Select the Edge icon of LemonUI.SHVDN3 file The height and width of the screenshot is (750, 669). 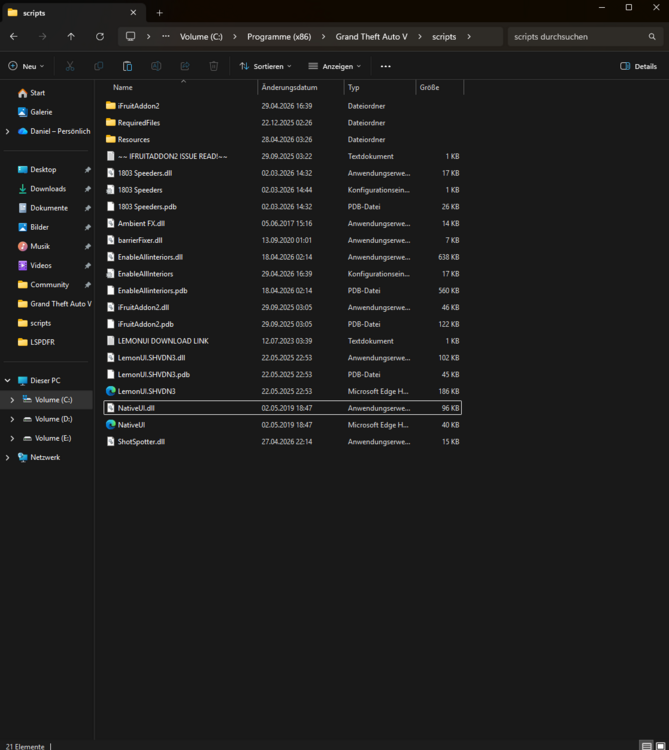[x=110, y=391]
